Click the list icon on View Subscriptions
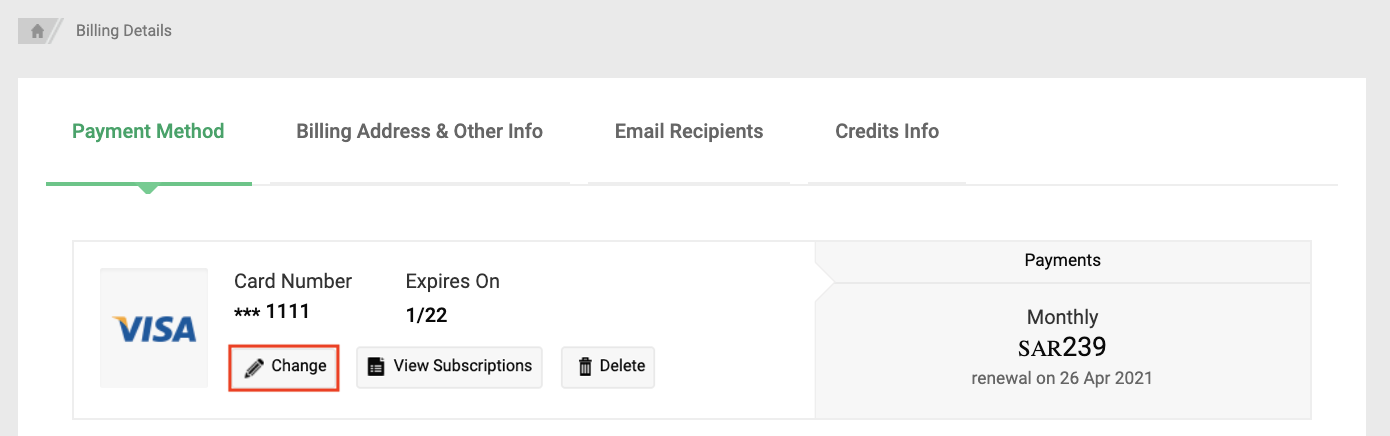 tap(376, 367)
